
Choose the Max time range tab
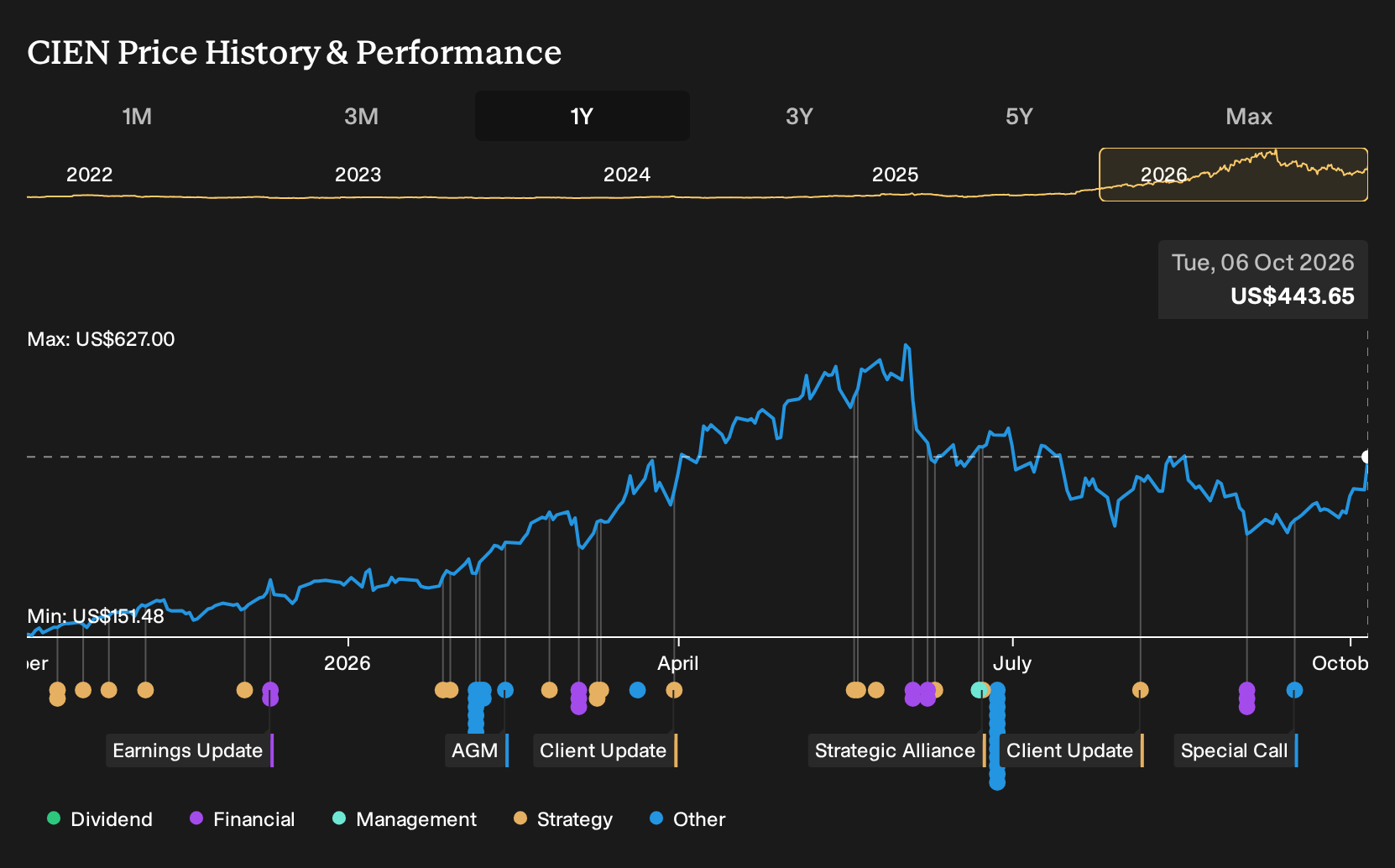[x=1249, y=116]
